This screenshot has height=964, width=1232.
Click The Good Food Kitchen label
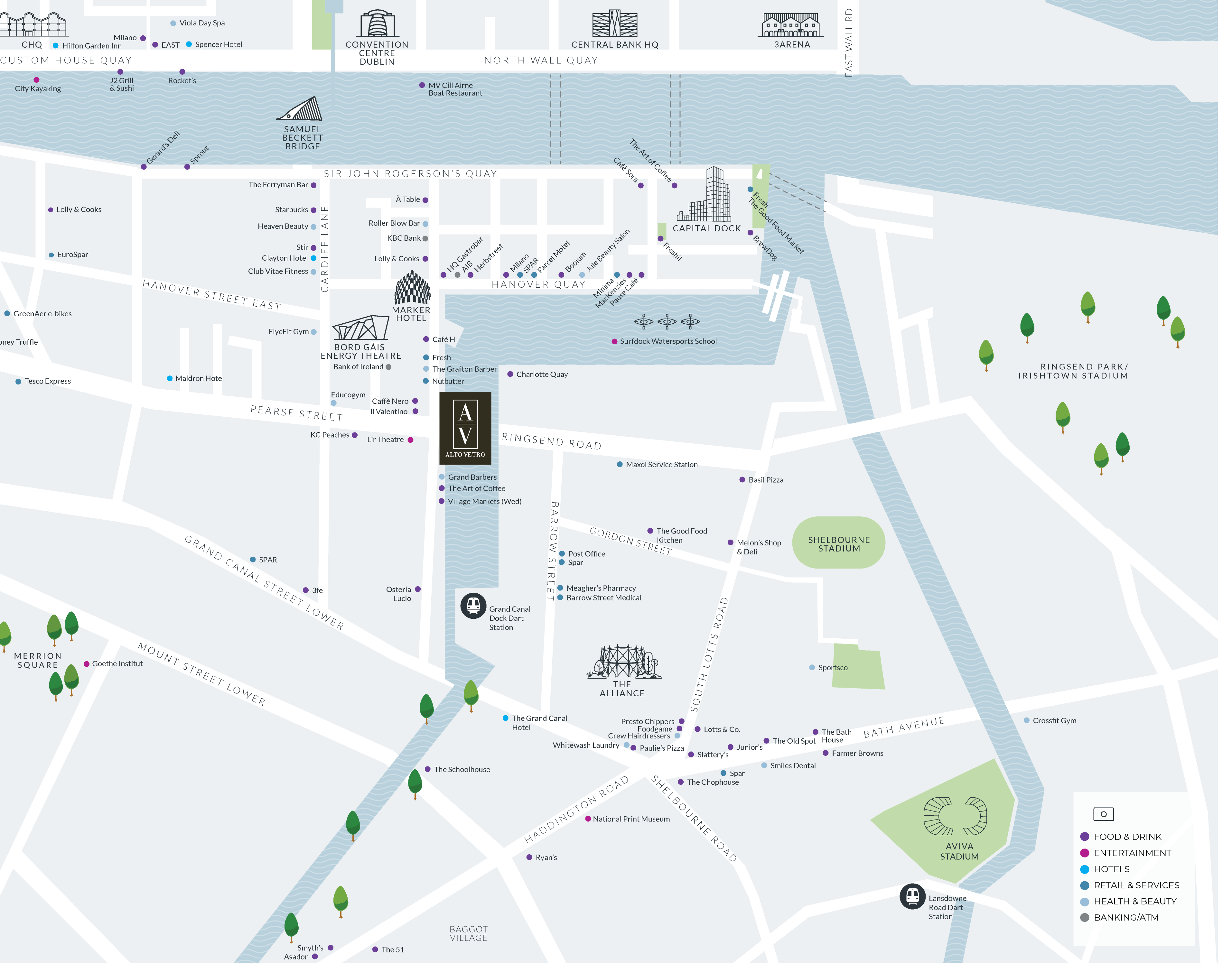(x=689, y=542)
